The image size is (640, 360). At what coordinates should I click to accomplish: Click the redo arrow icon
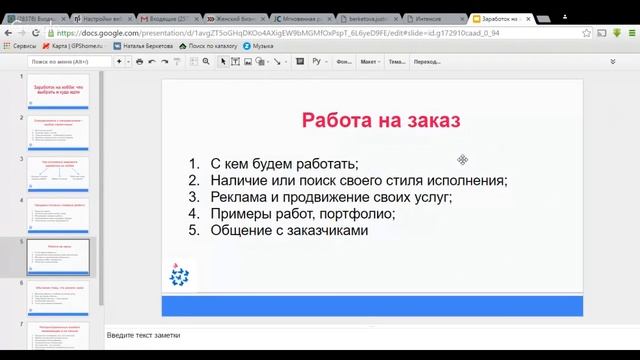pyautogui.click(x=164, y=62)
